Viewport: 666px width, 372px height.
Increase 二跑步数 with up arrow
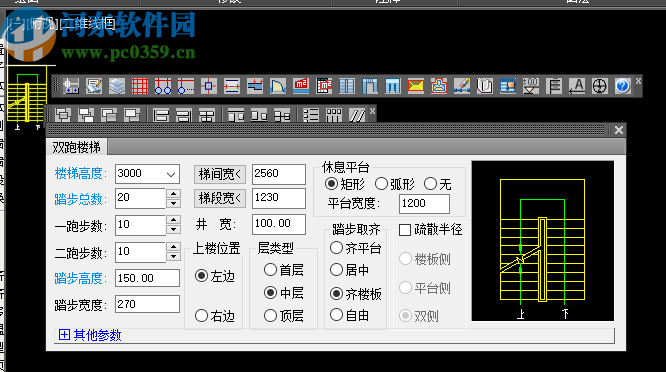click(x=173, y=247)
